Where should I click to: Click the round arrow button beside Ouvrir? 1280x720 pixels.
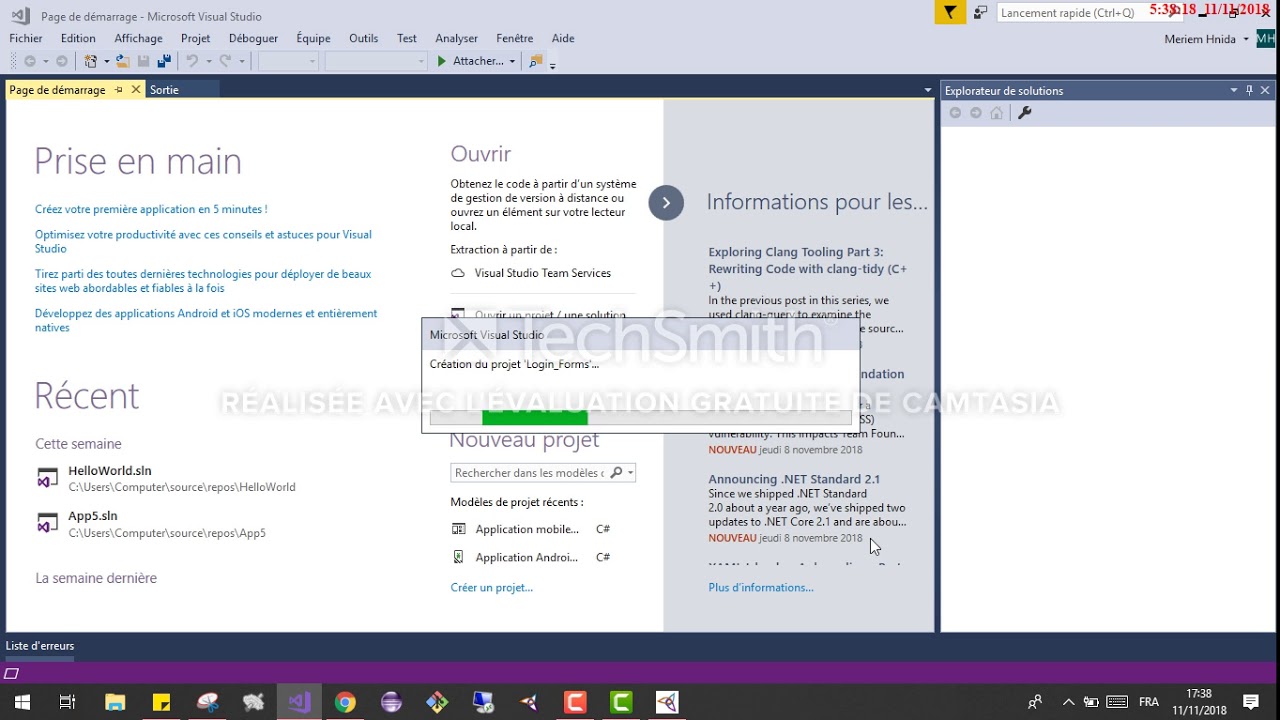[x=666, y=203]
